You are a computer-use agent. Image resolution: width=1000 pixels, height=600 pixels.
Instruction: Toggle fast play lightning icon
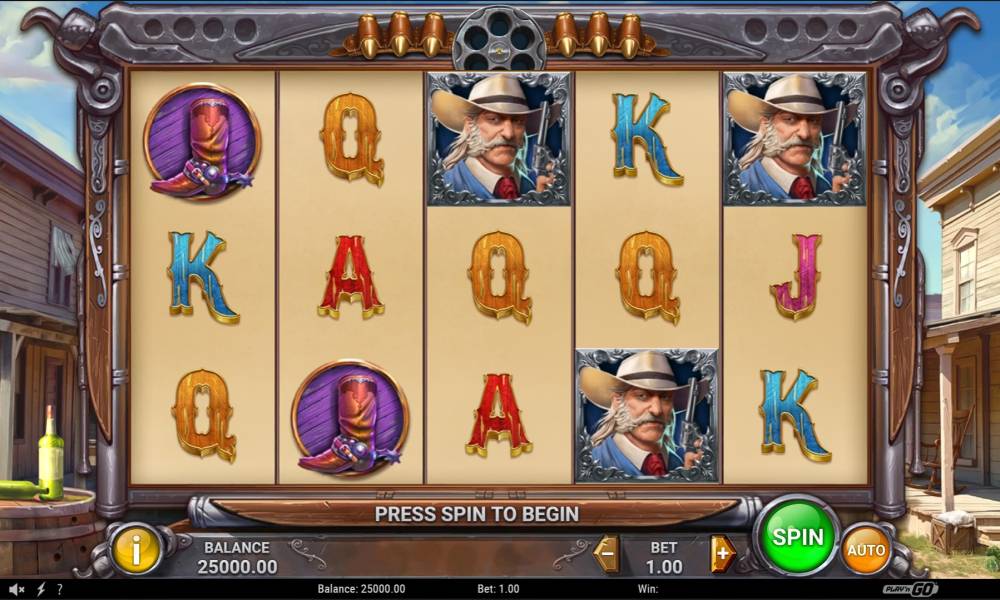(41, 589)
